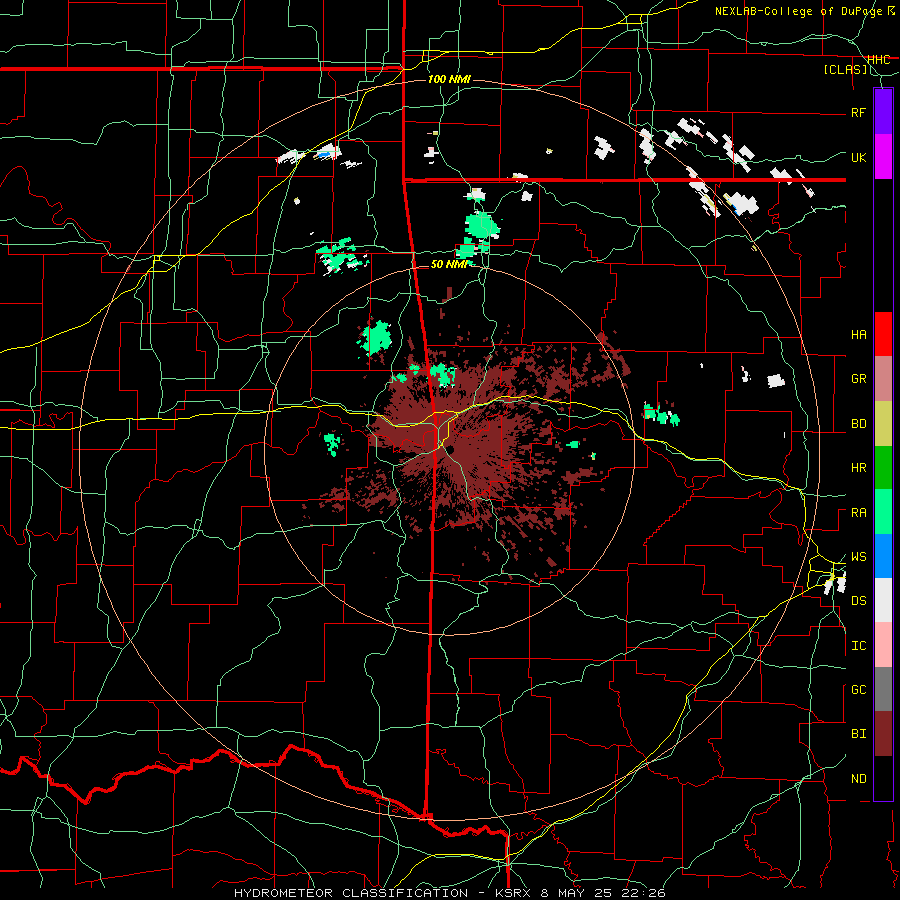900x900 pixels.
Task: Click the 'HYDROMETEOR CLASSIFICATION' title text
Action: pos(351,893)
